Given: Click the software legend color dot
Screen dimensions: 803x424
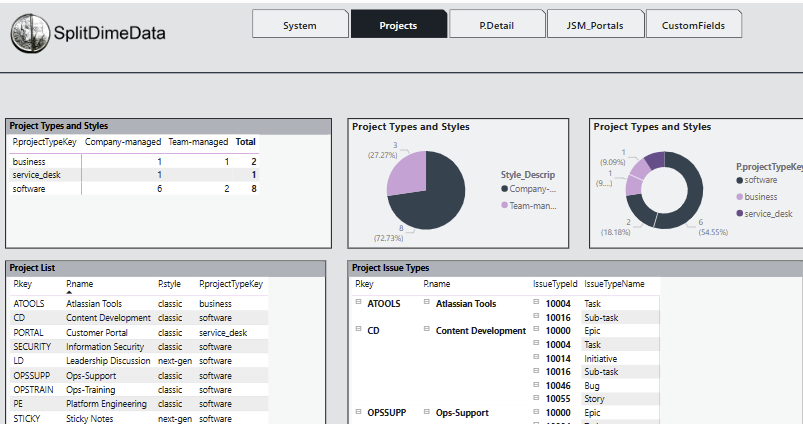Looking at the screenshot, I should click(739, 180).
